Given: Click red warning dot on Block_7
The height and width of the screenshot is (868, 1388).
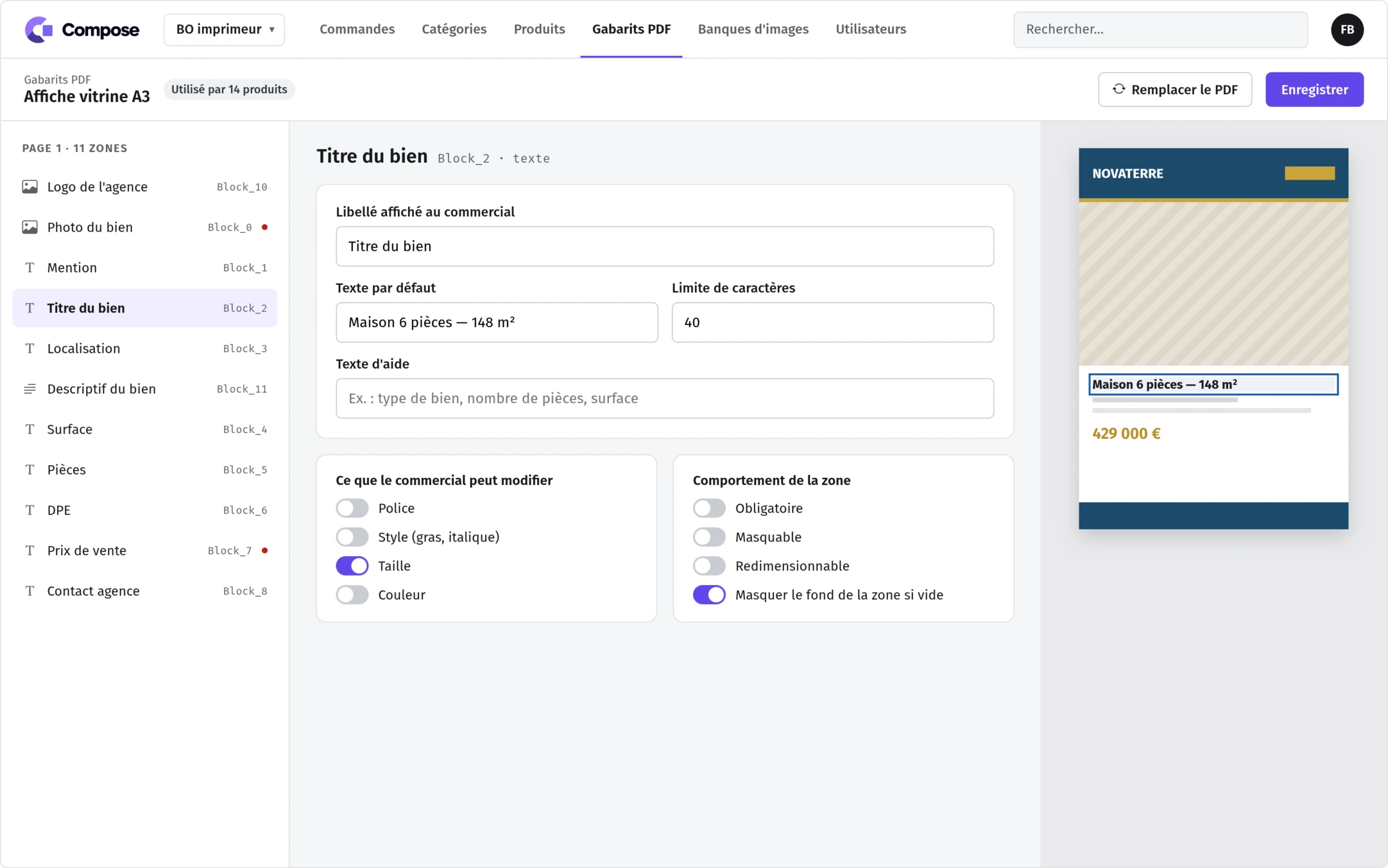Looking at the screenshot, I should coord(264,550).
